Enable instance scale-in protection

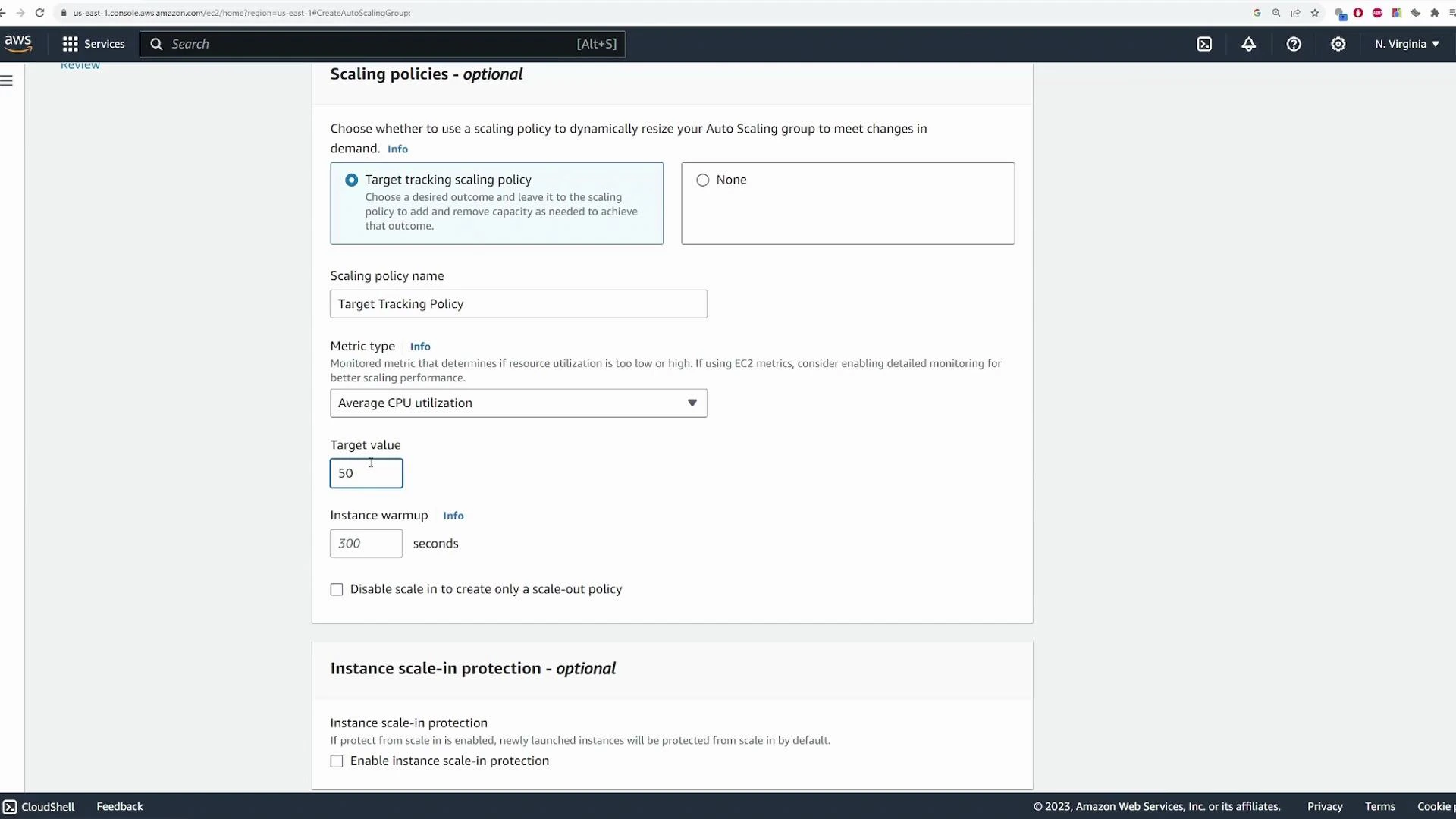(x=337, y=761)
